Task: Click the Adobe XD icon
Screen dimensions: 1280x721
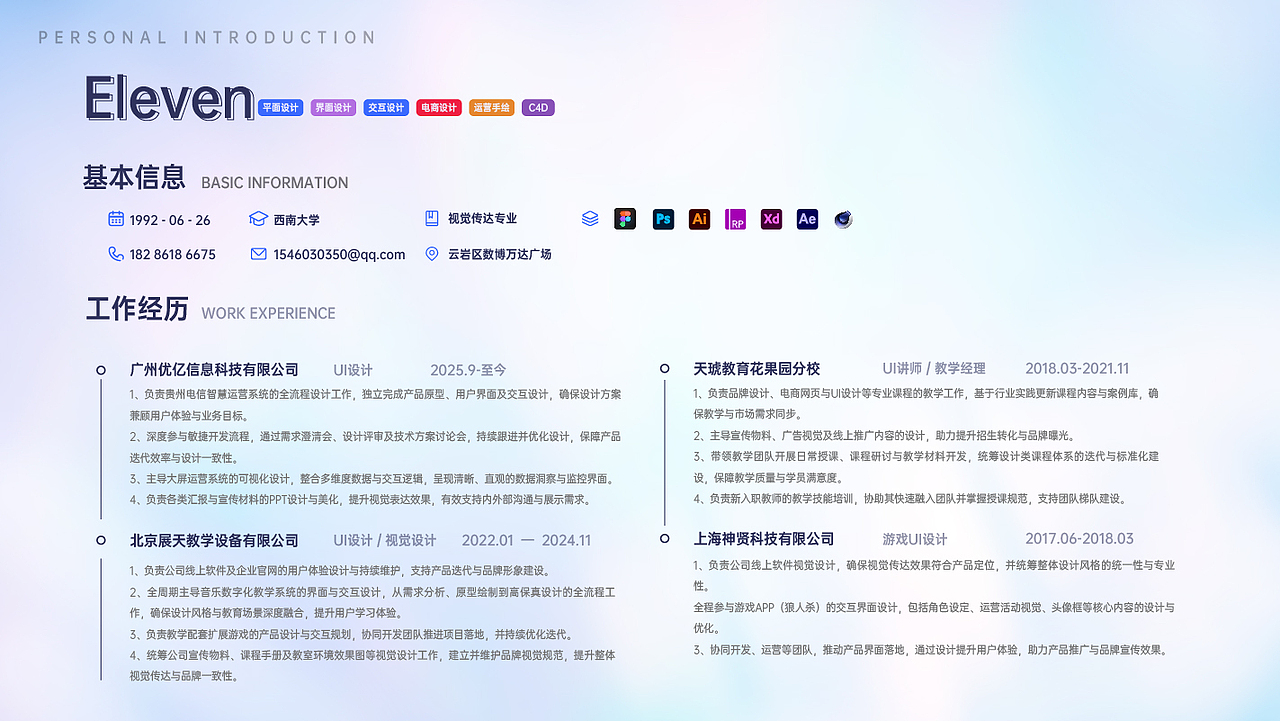Action: [771, 219]
